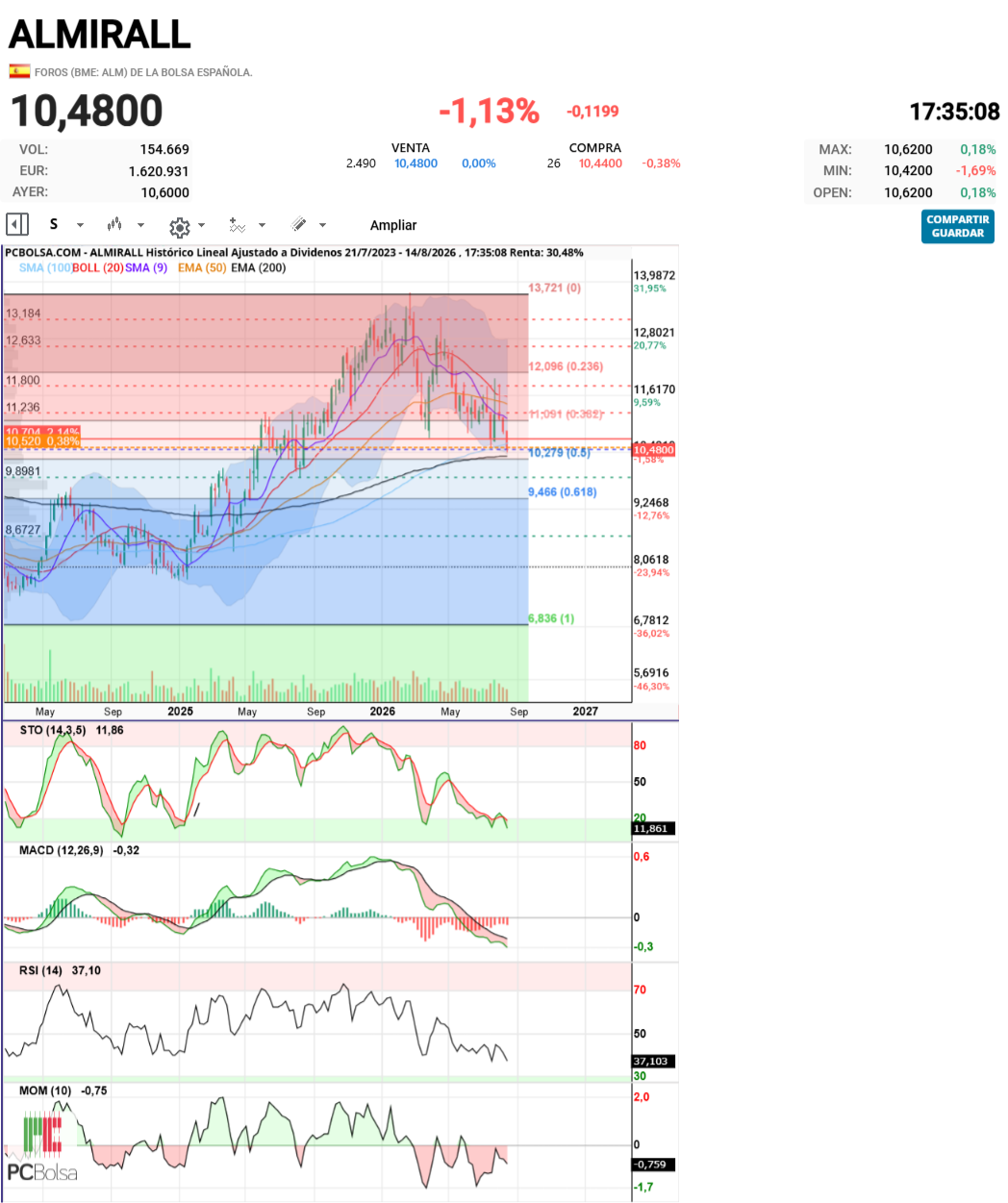1008x1203 pixels.
Task: Click the MIN value 10,4200
Action: tap(908, 170)
